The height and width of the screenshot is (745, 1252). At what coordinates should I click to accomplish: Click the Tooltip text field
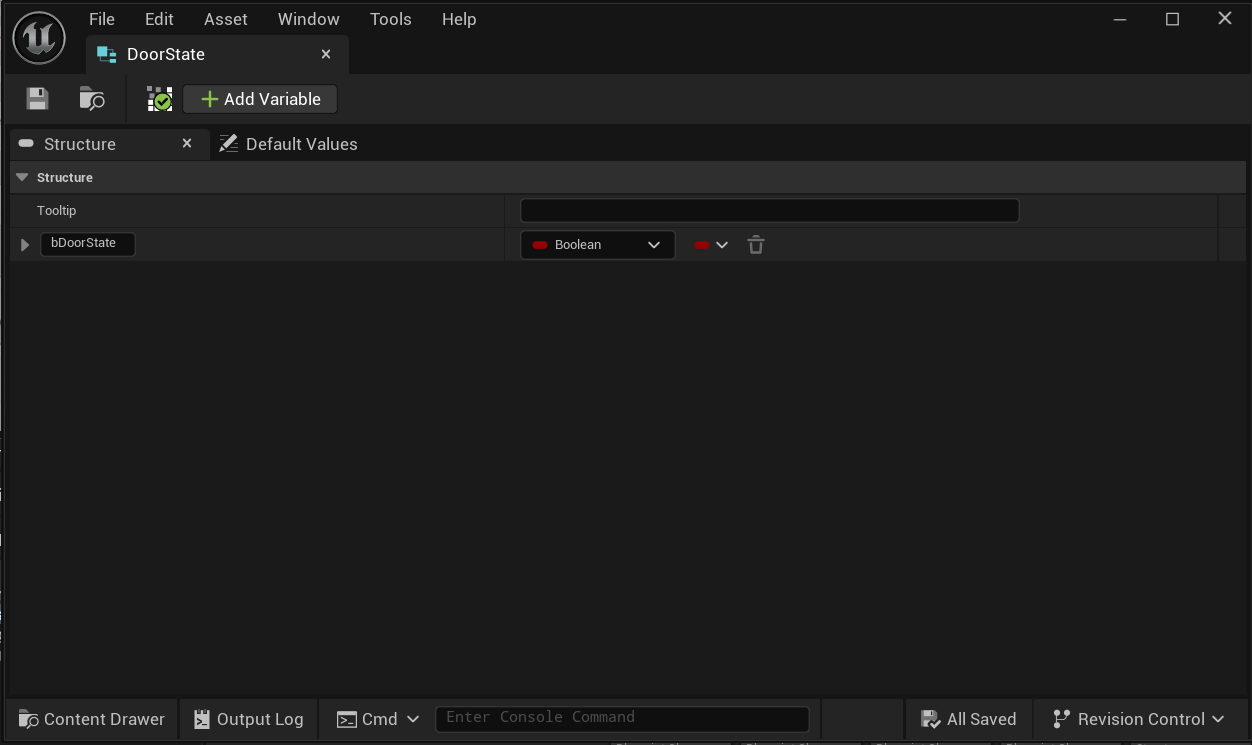(769, 211)
